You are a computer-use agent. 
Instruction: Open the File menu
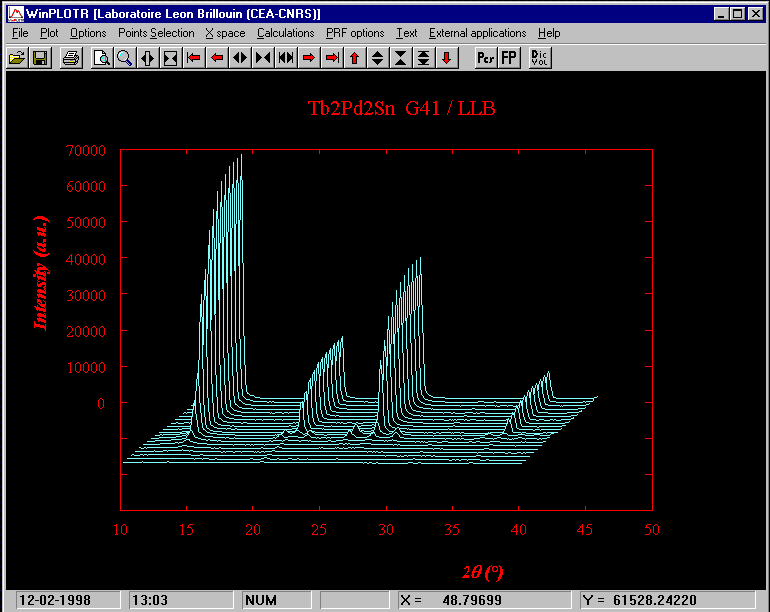click(20, 33)
